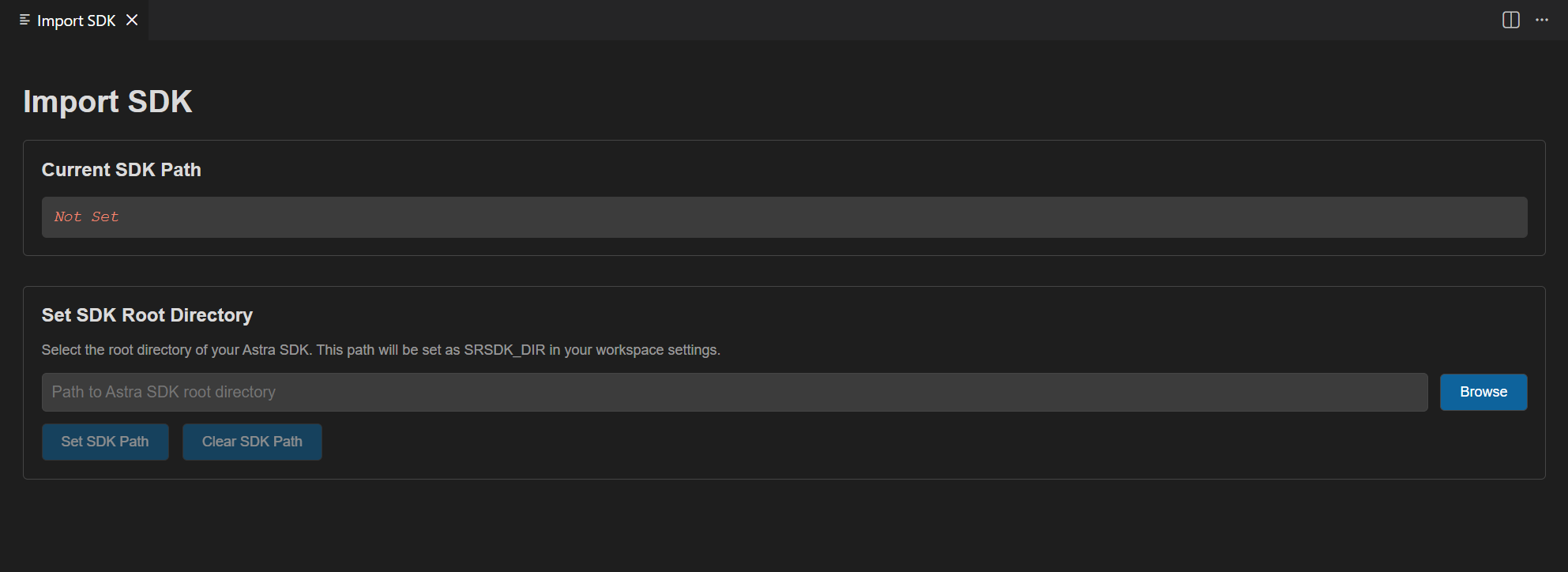This screenshot has height=572, width=1568.
Task: Open the More Actions ellipsis menu
Action: point(1541,21)
